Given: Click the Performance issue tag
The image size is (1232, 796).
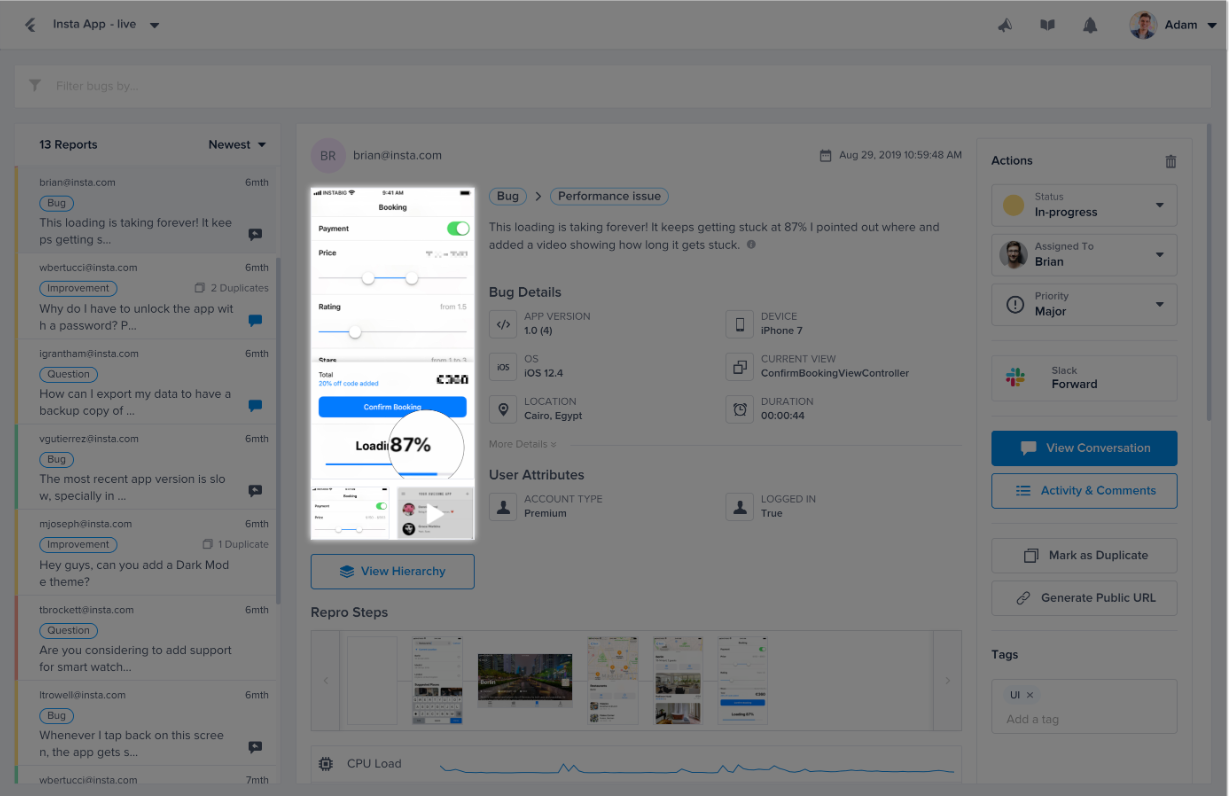Looking at the screenshot, I should [609, 197].
